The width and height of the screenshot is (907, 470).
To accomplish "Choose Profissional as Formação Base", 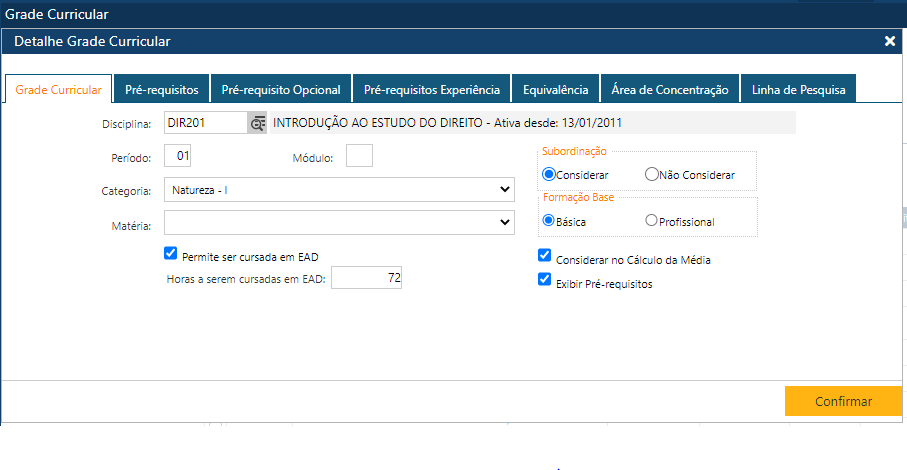I will (x=652, y=221).
